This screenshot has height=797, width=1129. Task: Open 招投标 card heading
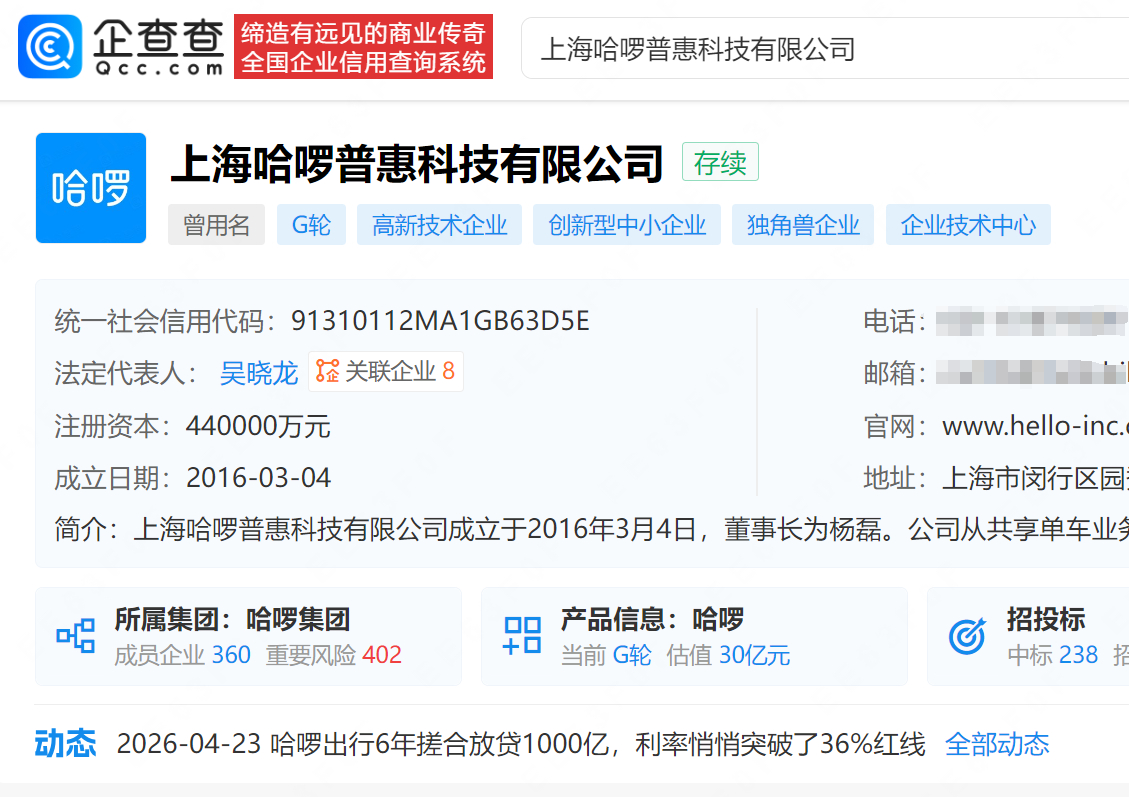(1046, 619)
